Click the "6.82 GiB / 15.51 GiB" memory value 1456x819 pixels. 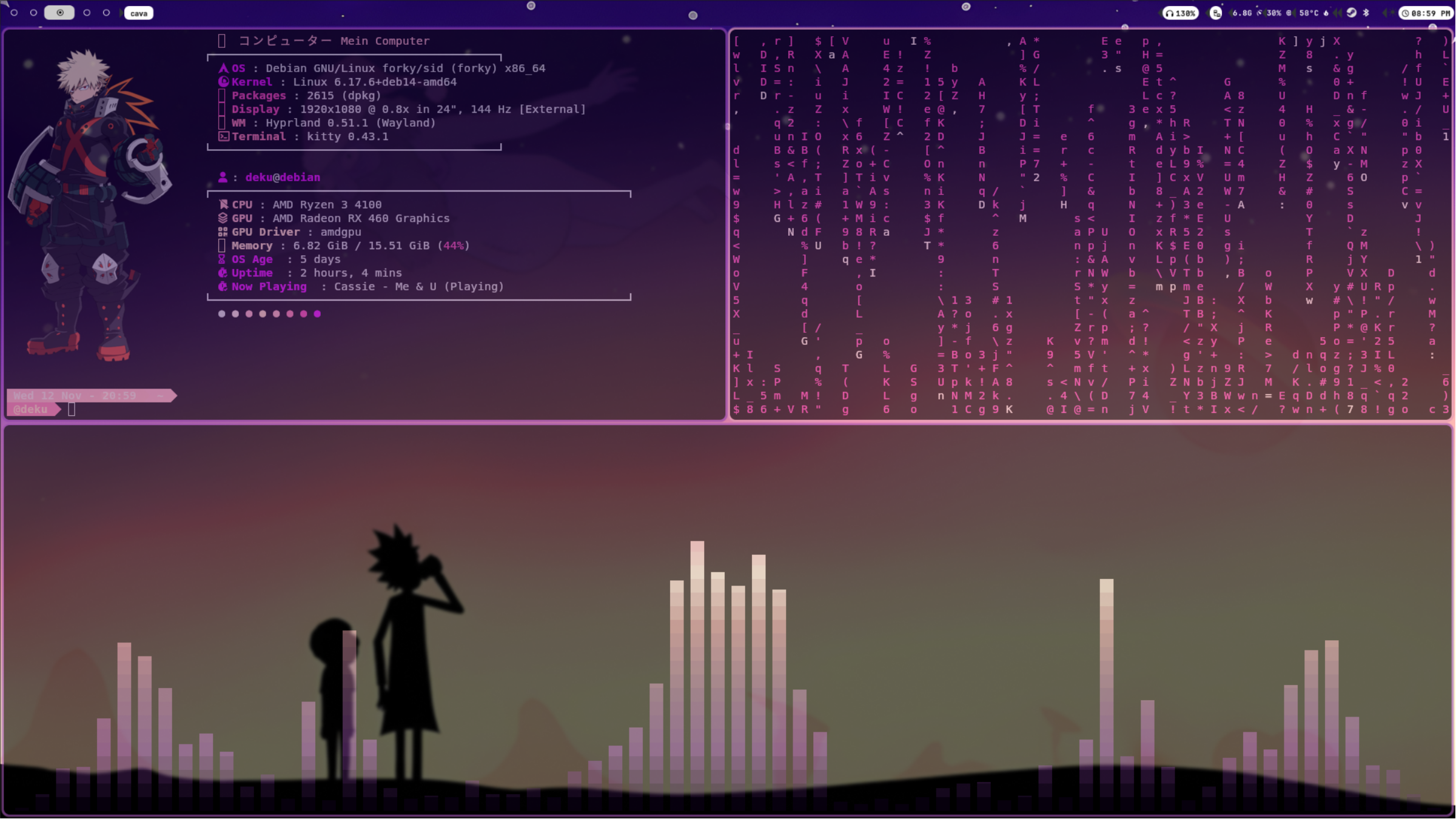point(361,246)
